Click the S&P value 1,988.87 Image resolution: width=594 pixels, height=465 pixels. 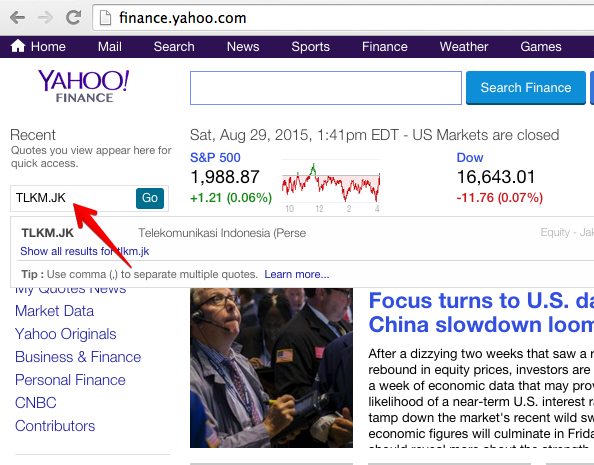(225, 177)
